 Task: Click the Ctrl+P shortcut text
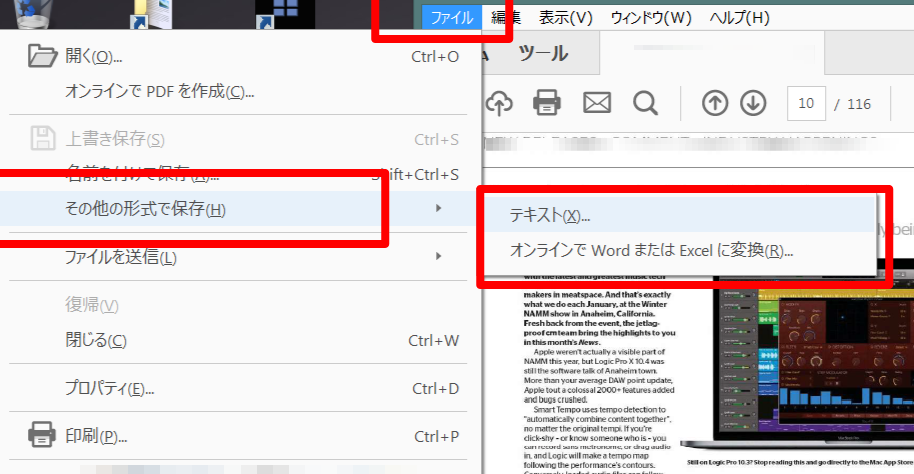click(x=437, y=437)
